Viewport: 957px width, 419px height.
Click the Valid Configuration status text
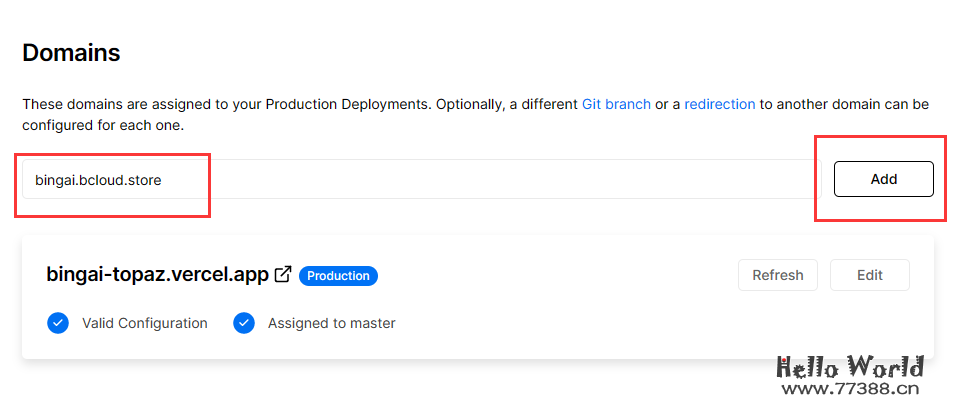(145, 323)
